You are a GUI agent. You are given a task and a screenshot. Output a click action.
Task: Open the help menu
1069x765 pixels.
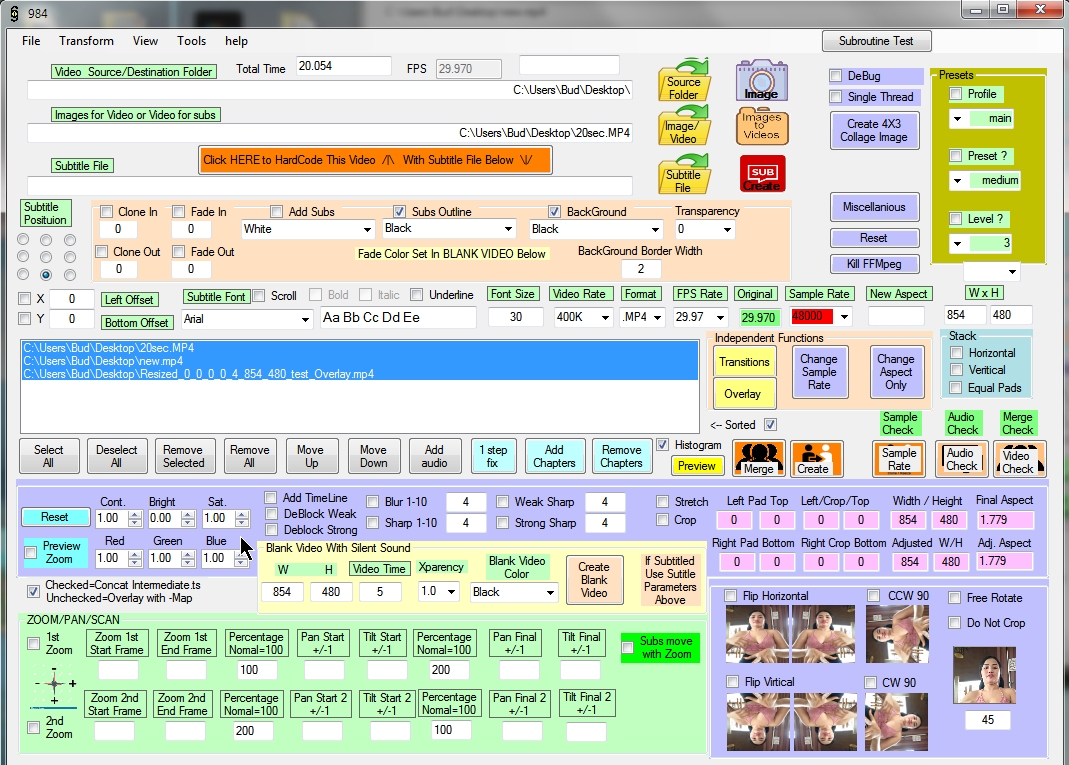pyautogui.click(x=237, y=41)
